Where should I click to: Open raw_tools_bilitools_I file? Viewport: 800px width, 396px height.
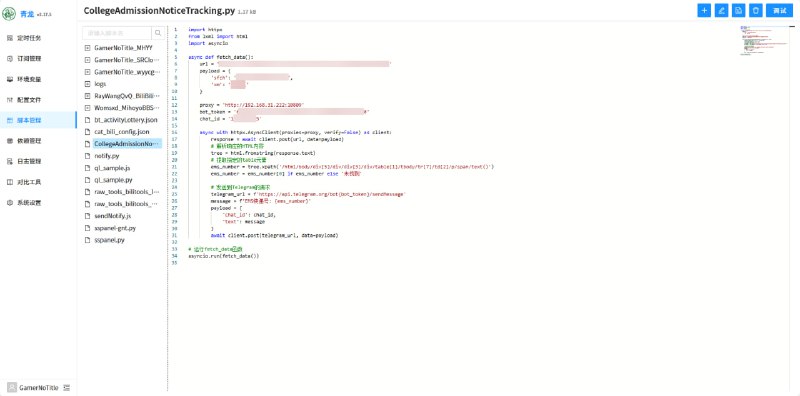[127, 192]
